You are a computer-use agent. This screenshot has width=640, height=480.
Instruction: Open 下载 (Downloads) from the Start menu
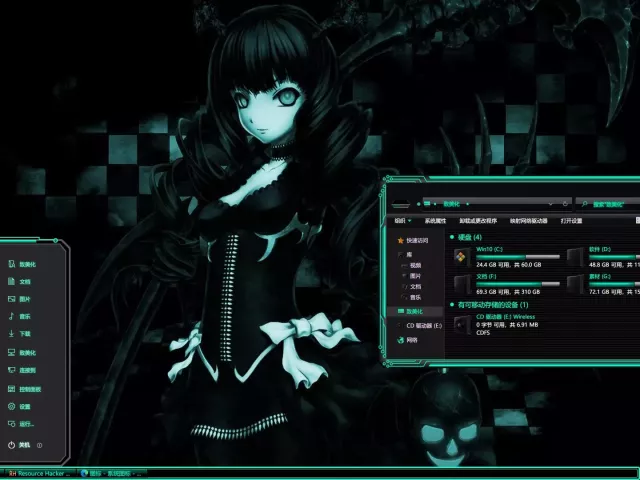(25, 334)
